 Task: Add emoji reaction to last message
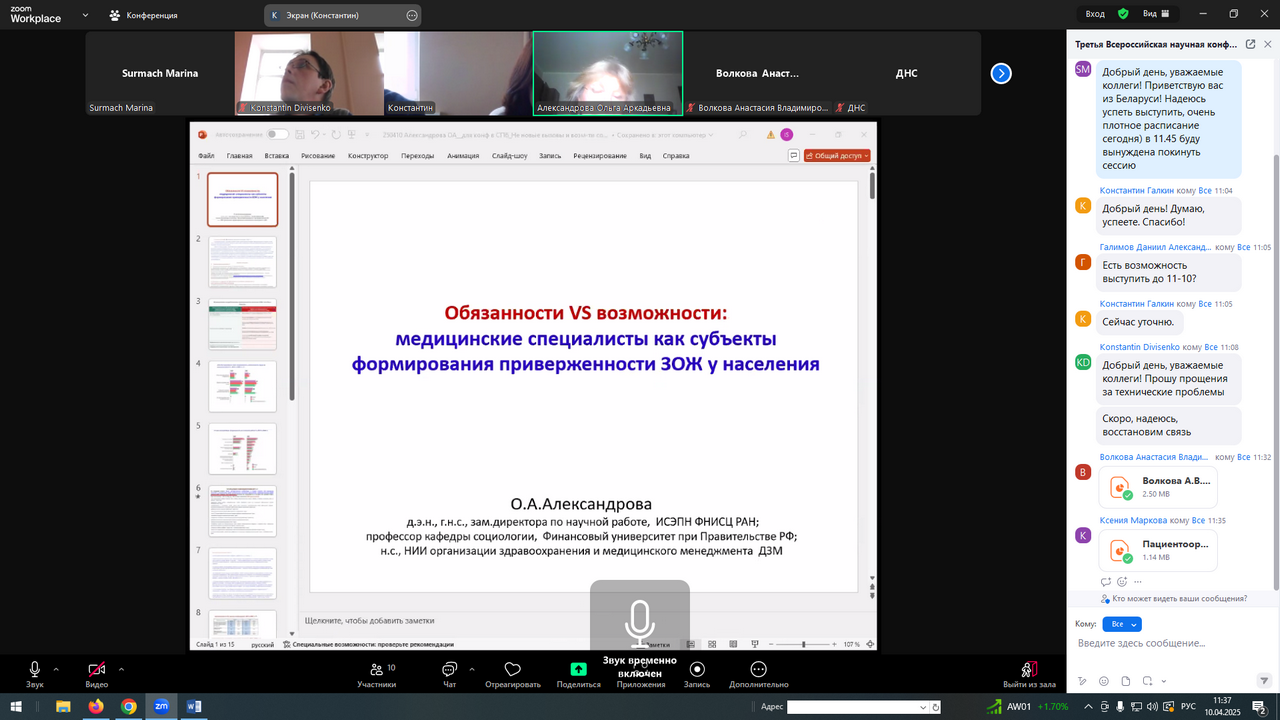[x=1122, y=581]
